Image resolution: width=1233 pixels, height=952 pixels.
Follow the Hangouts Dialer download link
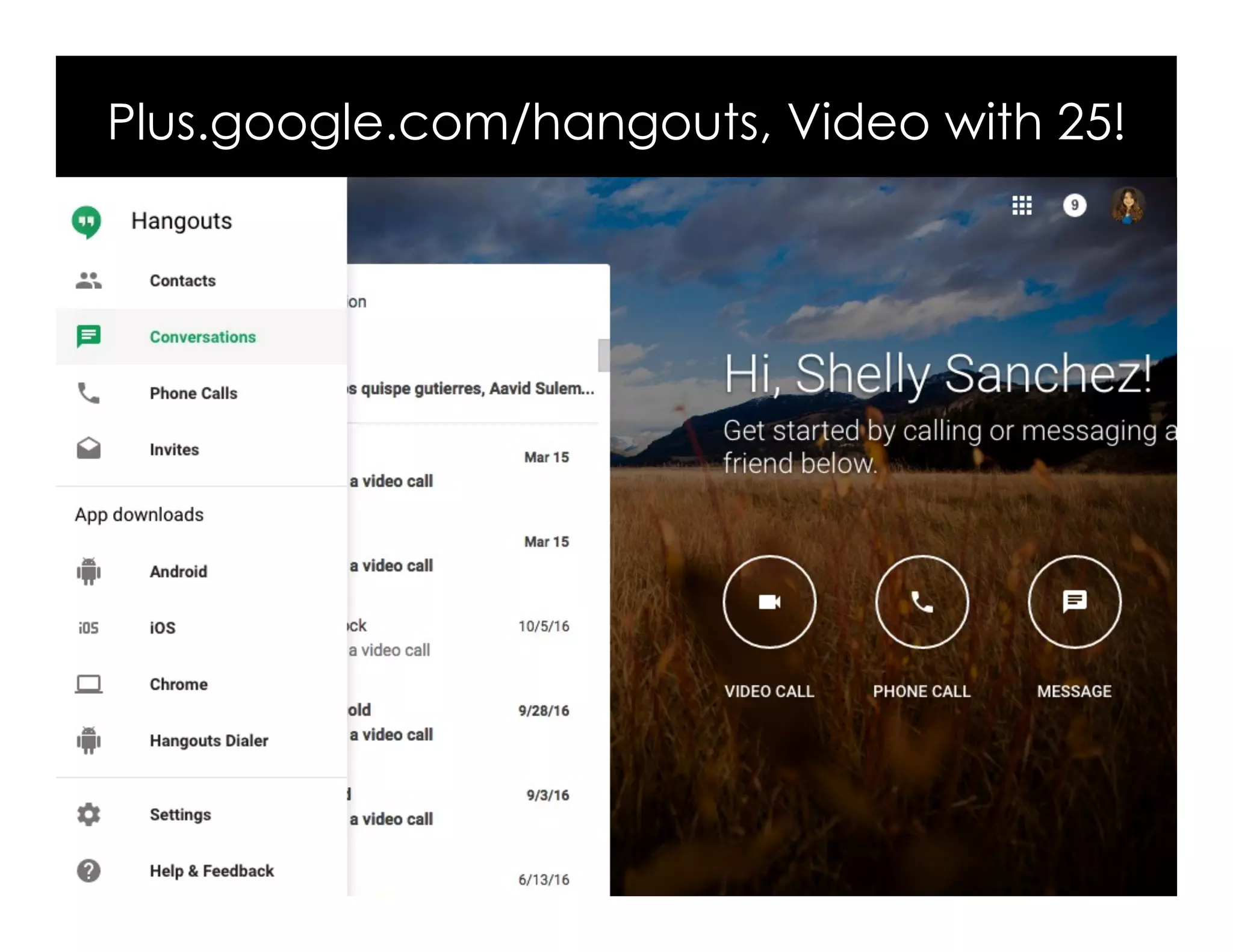tap(201, 740)
